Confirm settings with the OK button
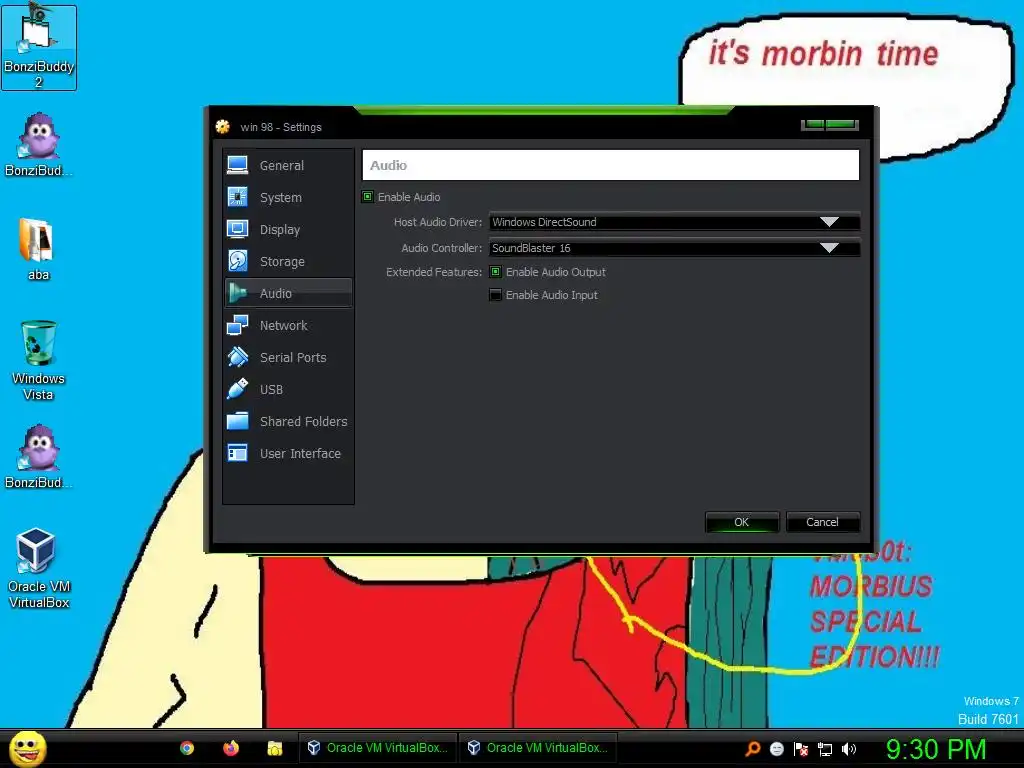1024x768 pixels. tap(742, 522)
